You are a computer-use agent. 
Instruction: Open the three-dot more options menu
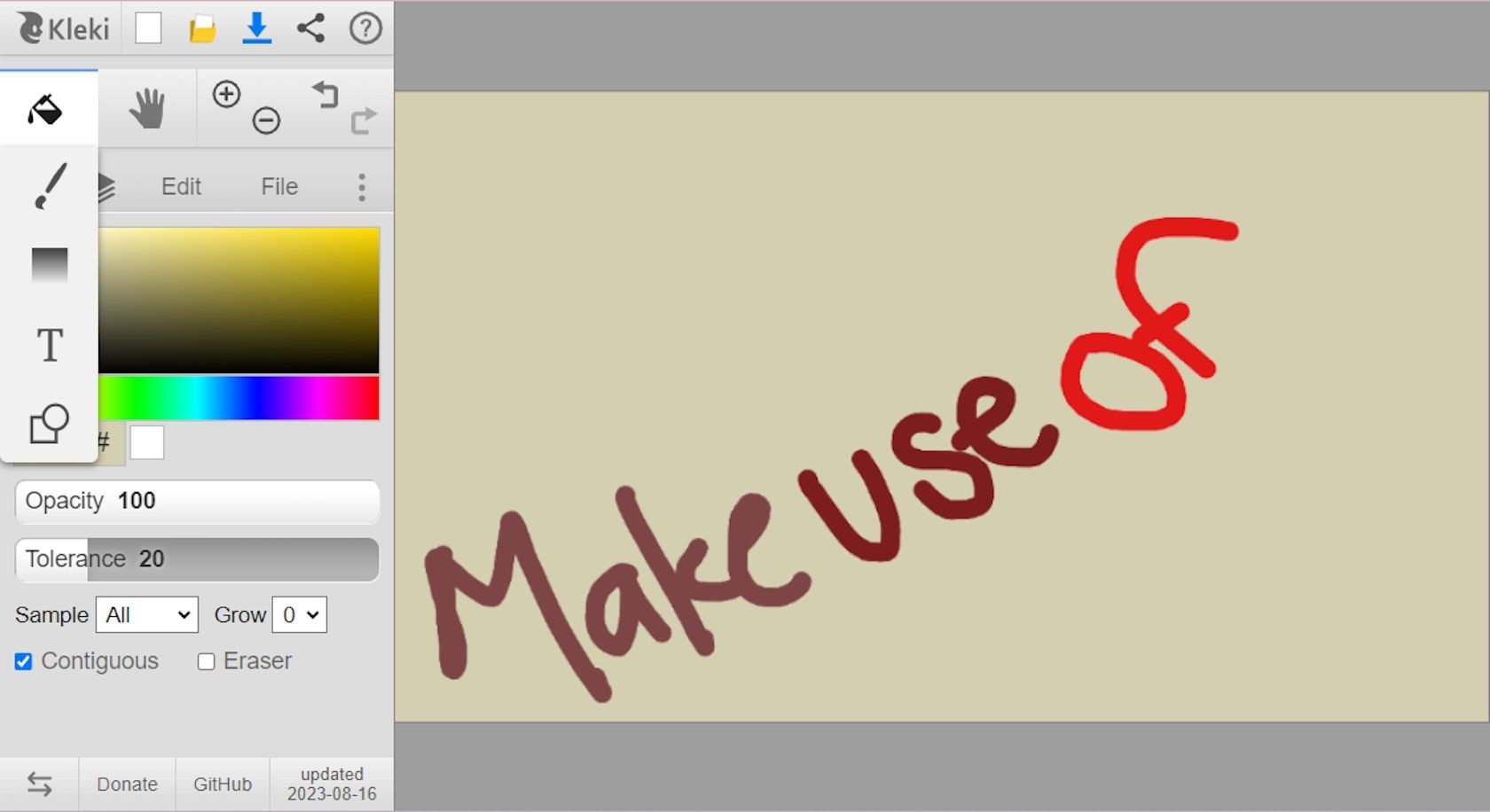pyautogui.click(x=362, y=187)
